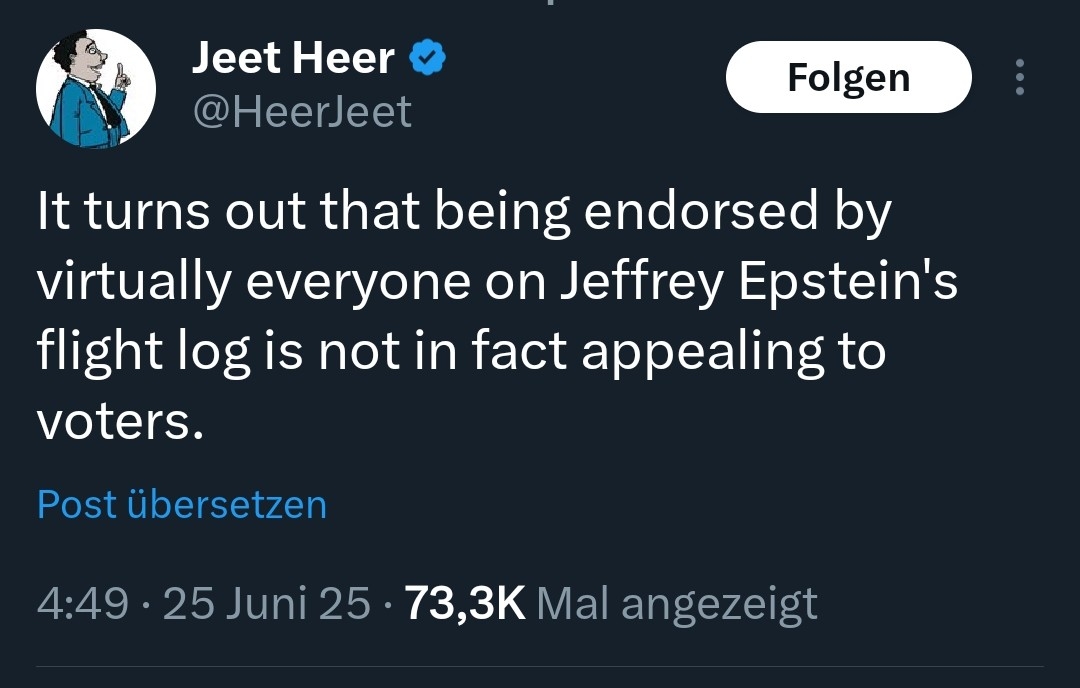
Task: Open Jeet Heer's profile picture
Action: pos(96,89)
